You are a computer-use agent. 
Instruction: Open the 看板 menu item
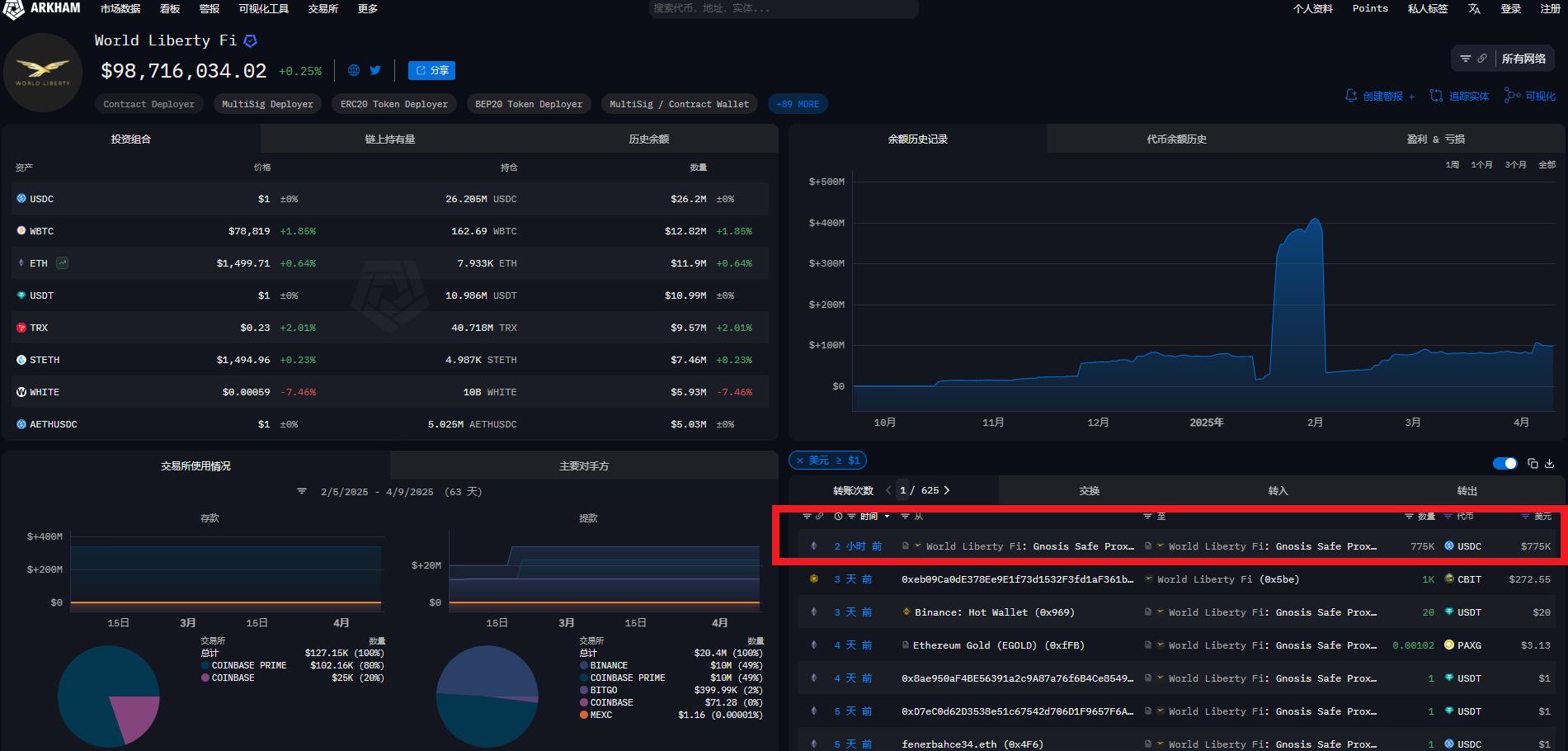click(x=170, y=8)
